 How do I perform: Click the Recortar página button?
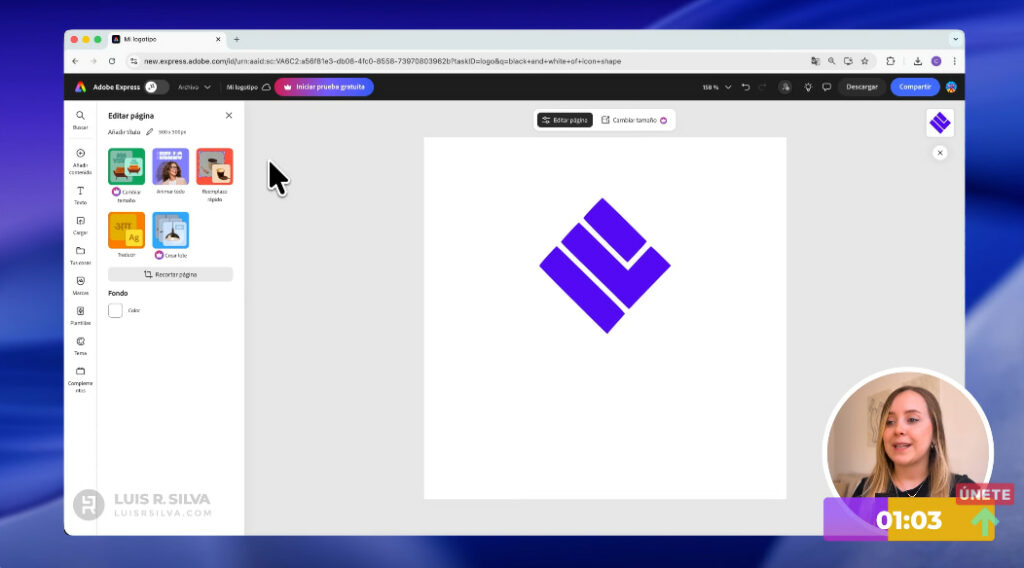(x=170, y=274)
